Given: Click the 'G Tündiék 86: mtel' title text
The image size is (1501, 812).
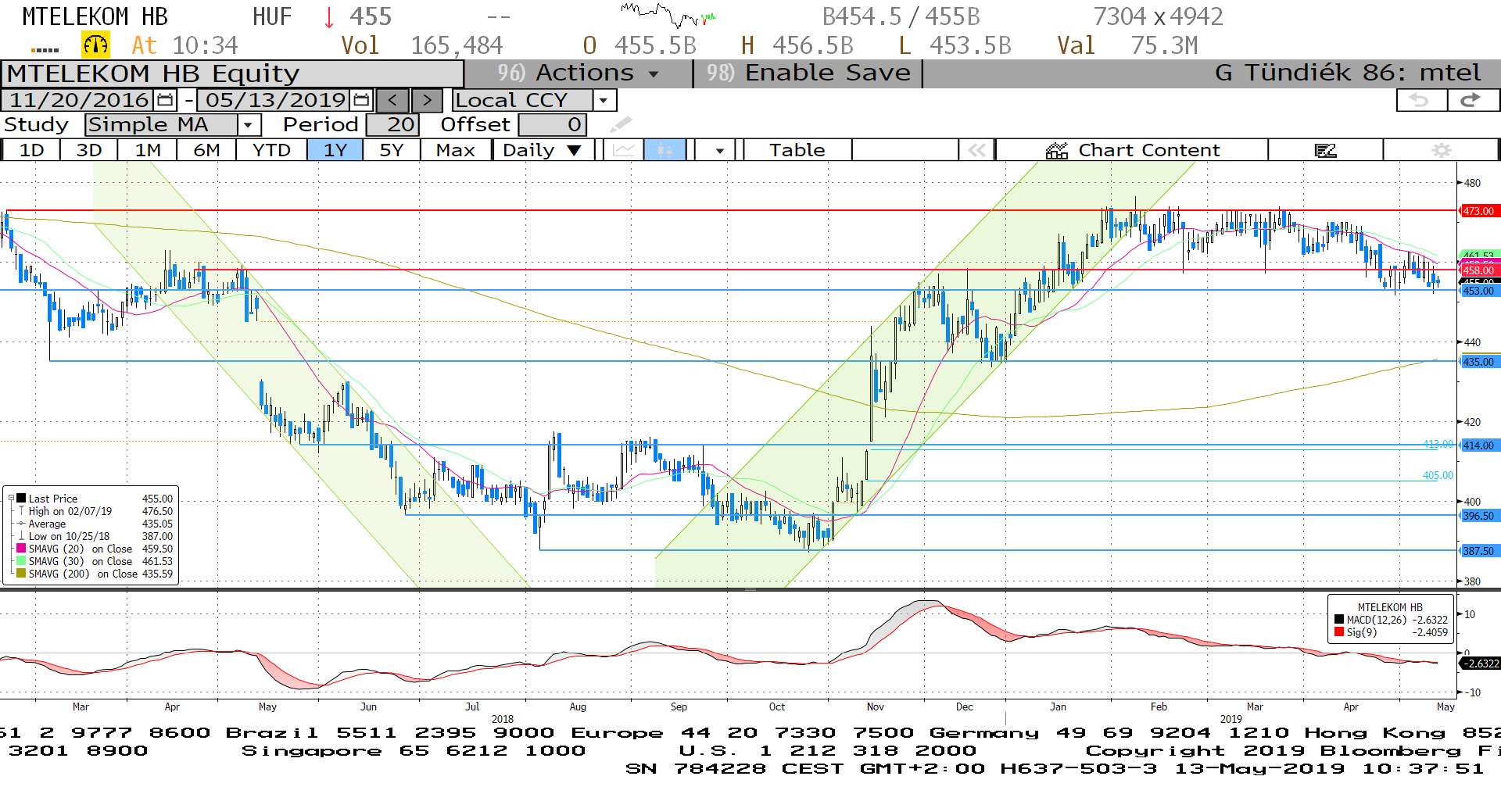Looking at the screenshot, I should [x=1348, y=73].
